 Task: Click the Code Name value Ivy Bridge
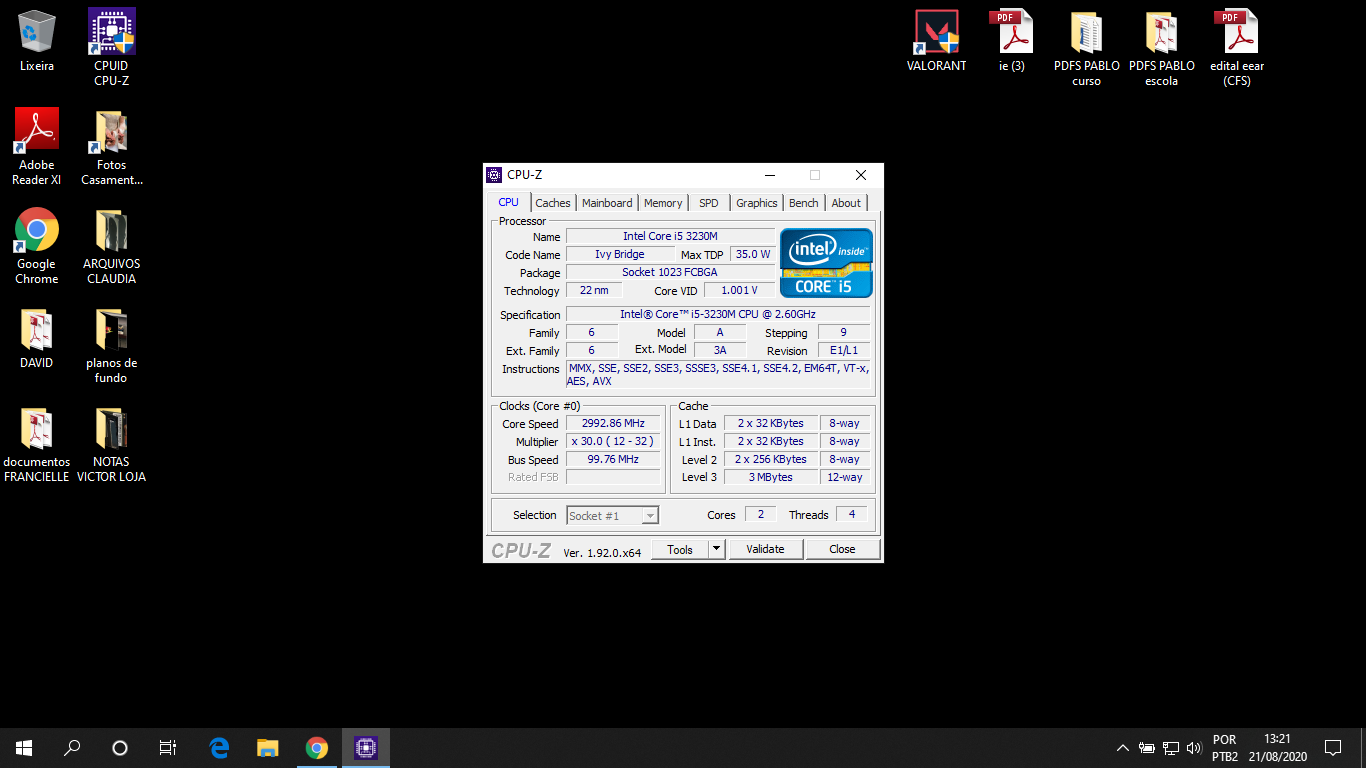619,254
